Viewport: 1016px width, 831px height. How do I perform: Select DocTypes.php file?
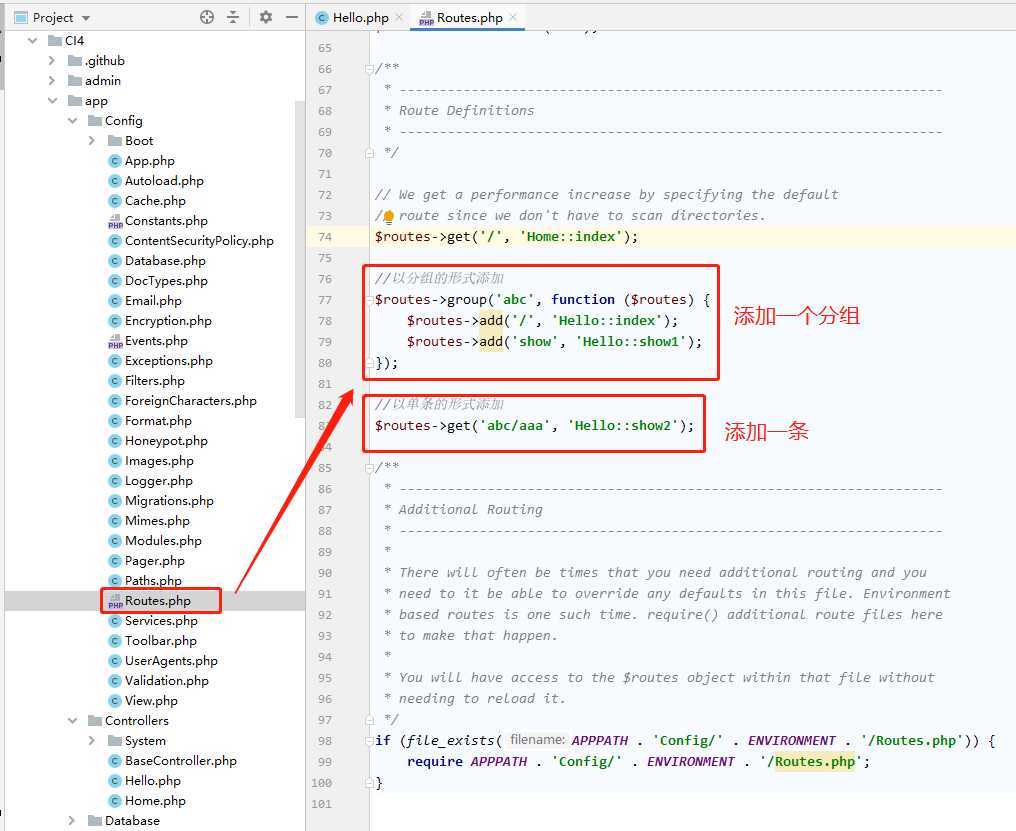tap(166, 281)
